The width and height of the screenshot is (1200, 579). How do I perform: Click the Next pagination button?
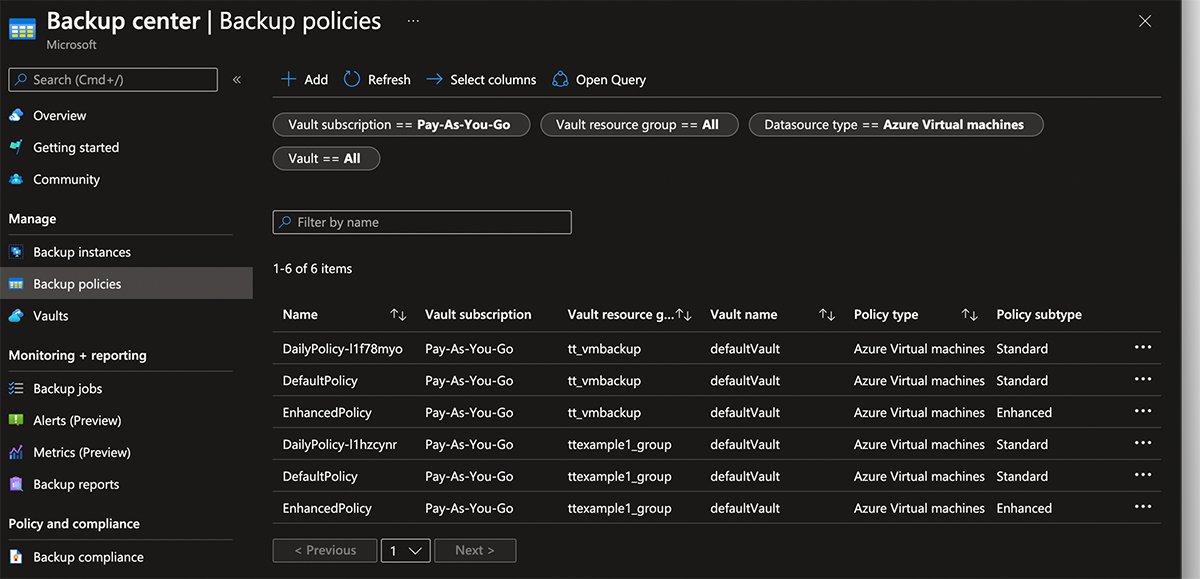(475, 550)
